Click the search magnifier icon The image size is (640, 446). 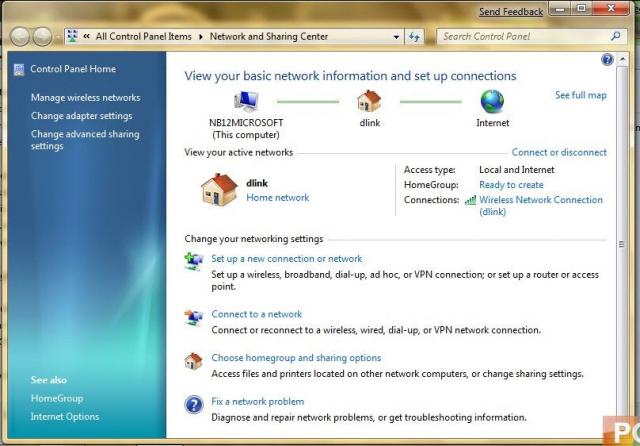(x=616, y=36)
